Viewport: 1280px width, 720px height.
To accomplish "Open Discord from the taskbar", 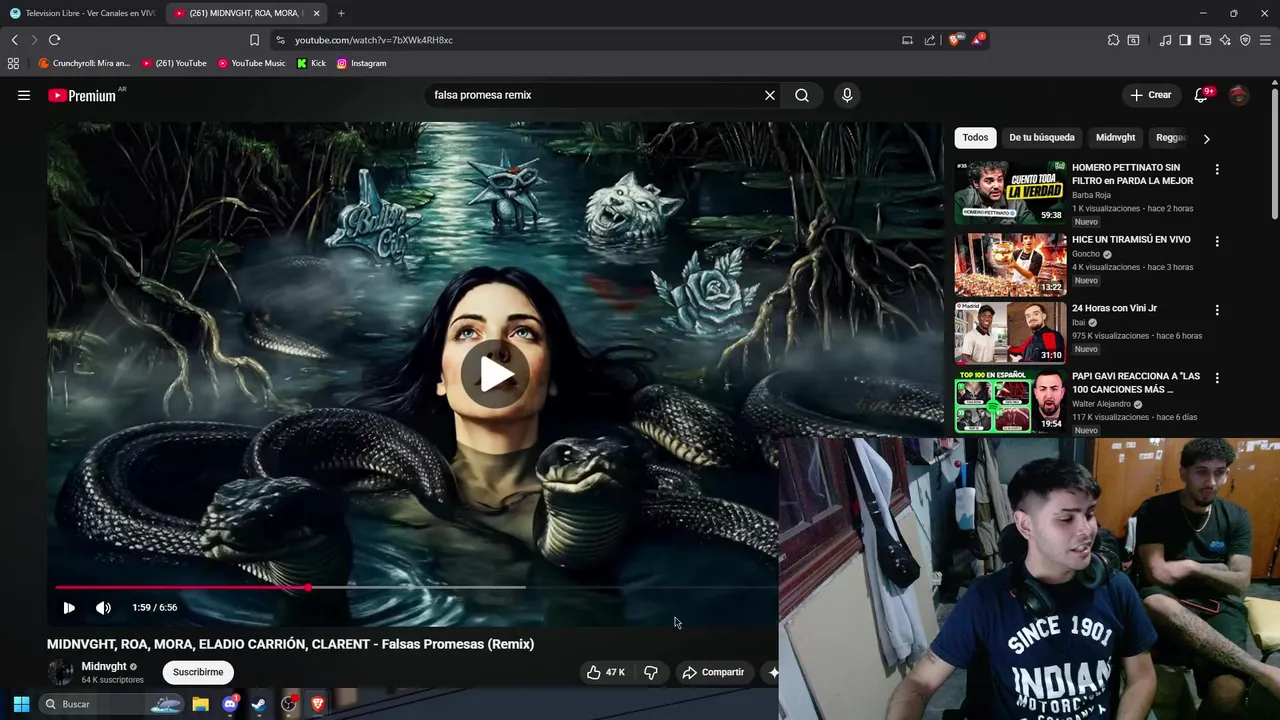I will coord(230,704).
